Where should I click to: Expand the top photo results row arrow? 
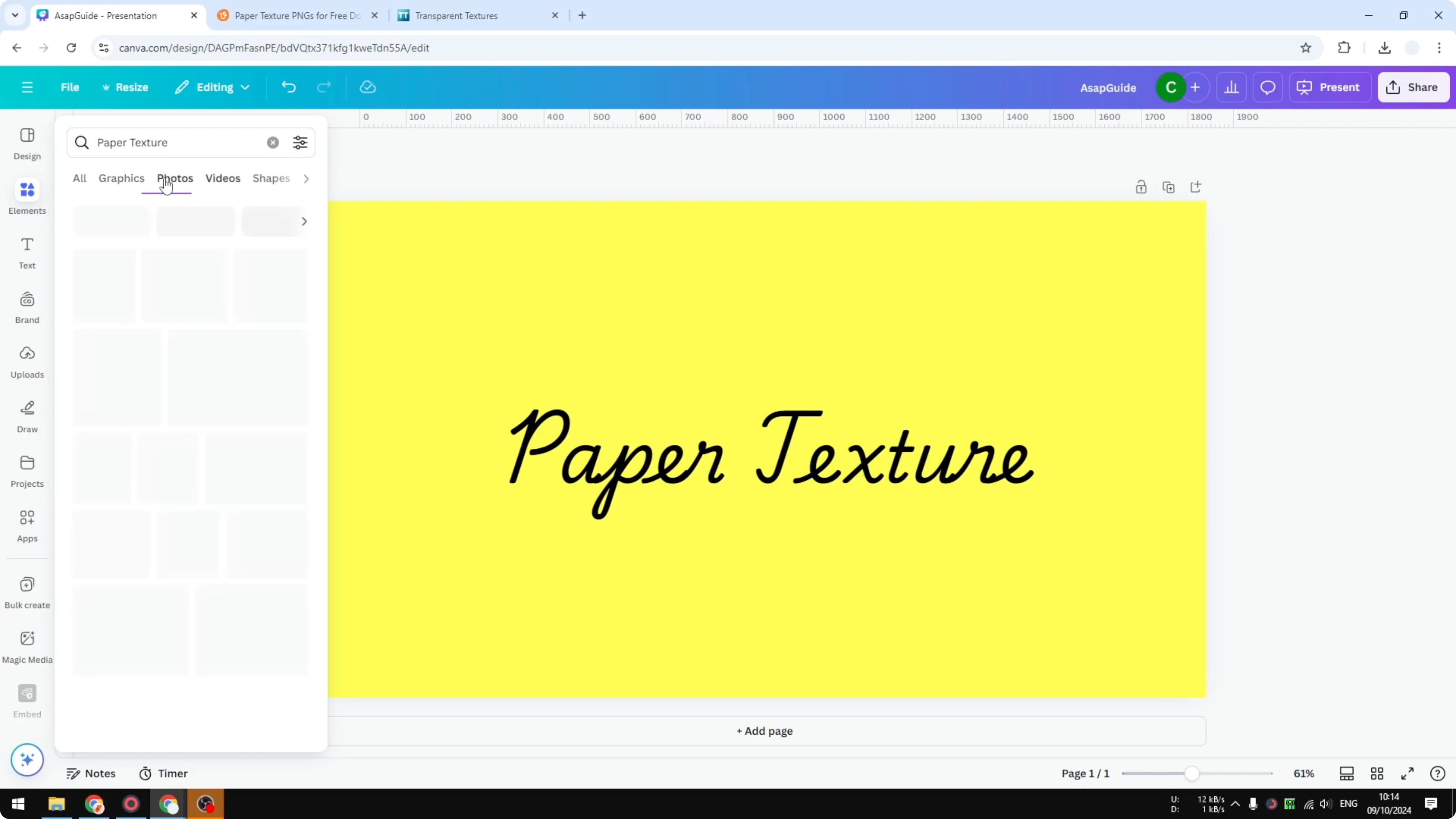click(305, 221)
